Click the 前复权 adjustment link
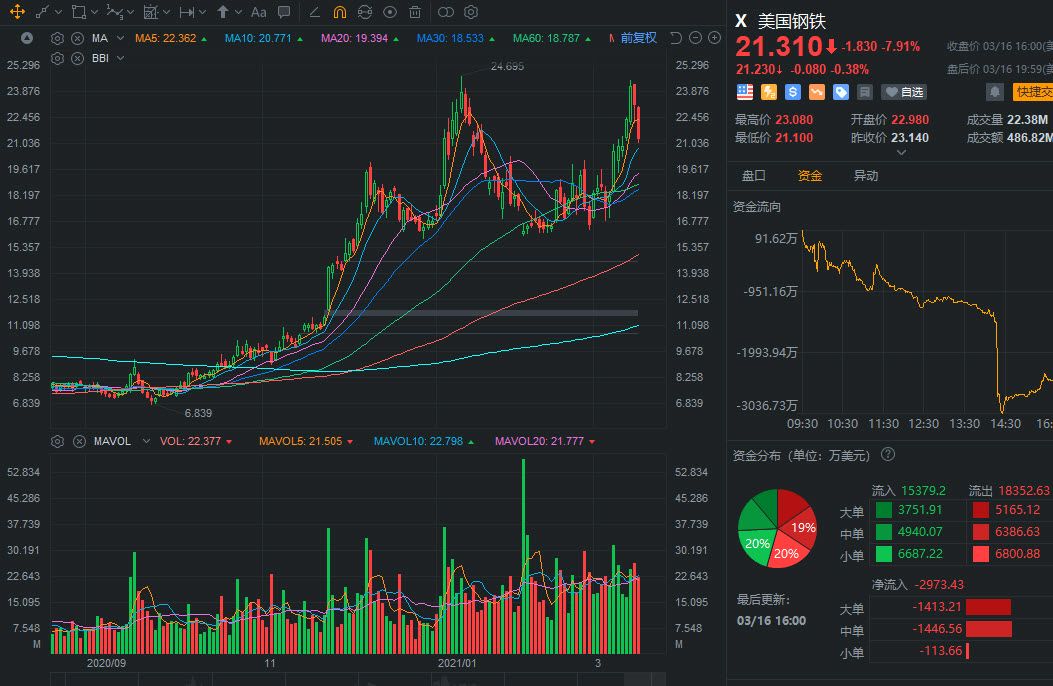The width and height of the screenshot is (1053, 686). (x=638, y=38)
